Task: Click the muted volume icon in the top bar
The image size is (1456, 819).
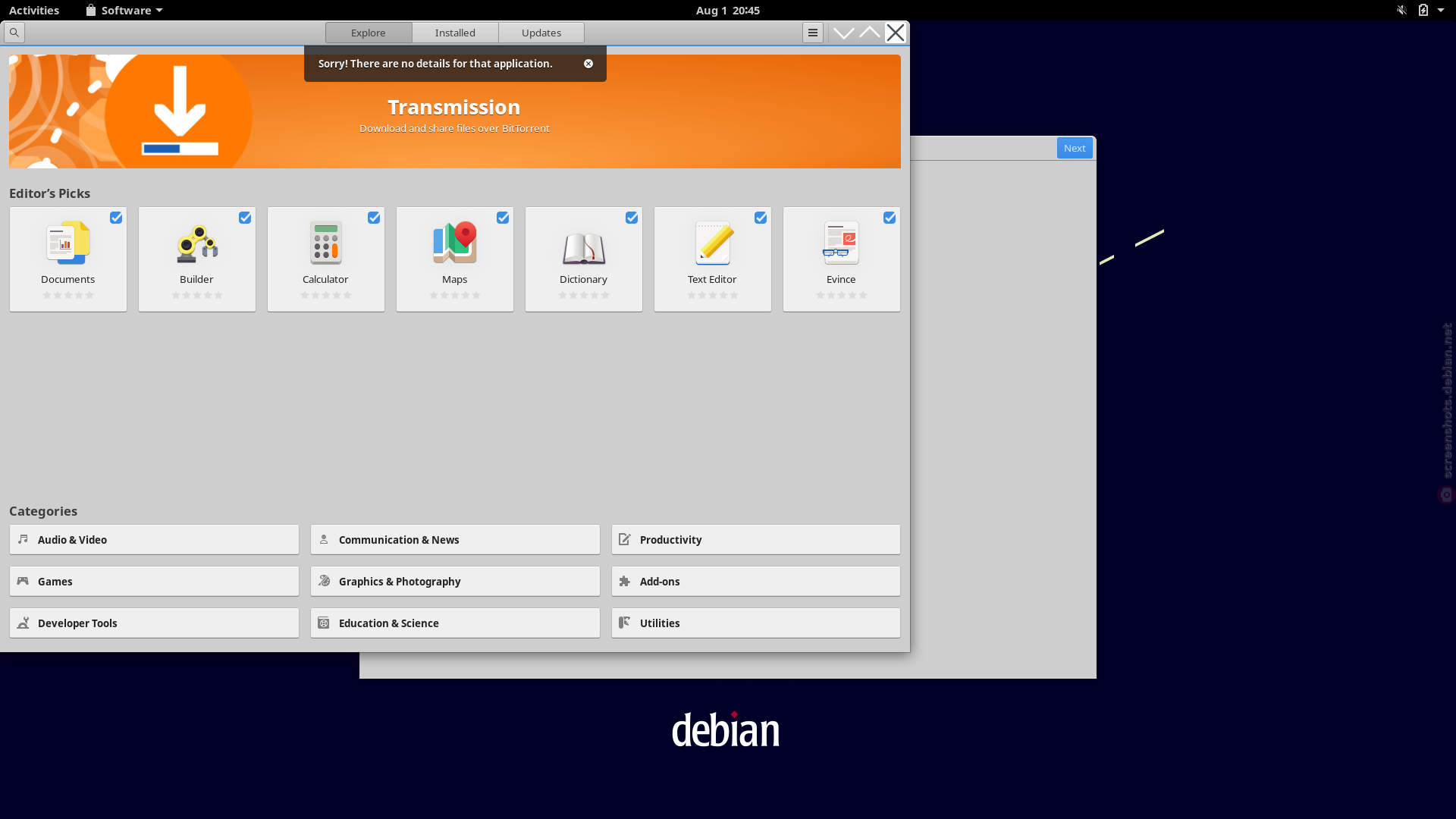Action: [1401, 10]
